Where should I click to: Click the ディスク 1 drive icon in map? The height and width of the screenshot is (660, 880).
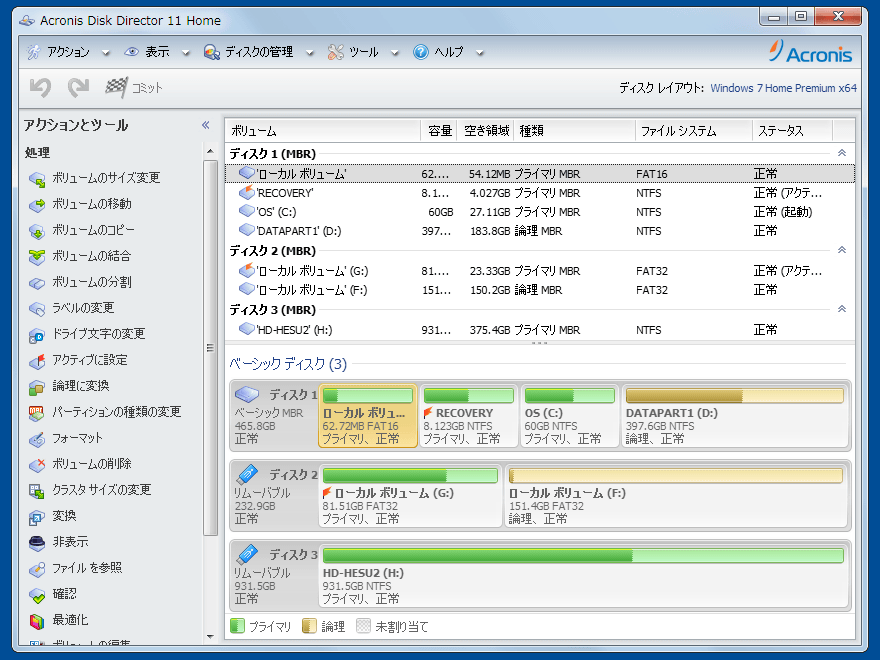click(x=247, y=395)
